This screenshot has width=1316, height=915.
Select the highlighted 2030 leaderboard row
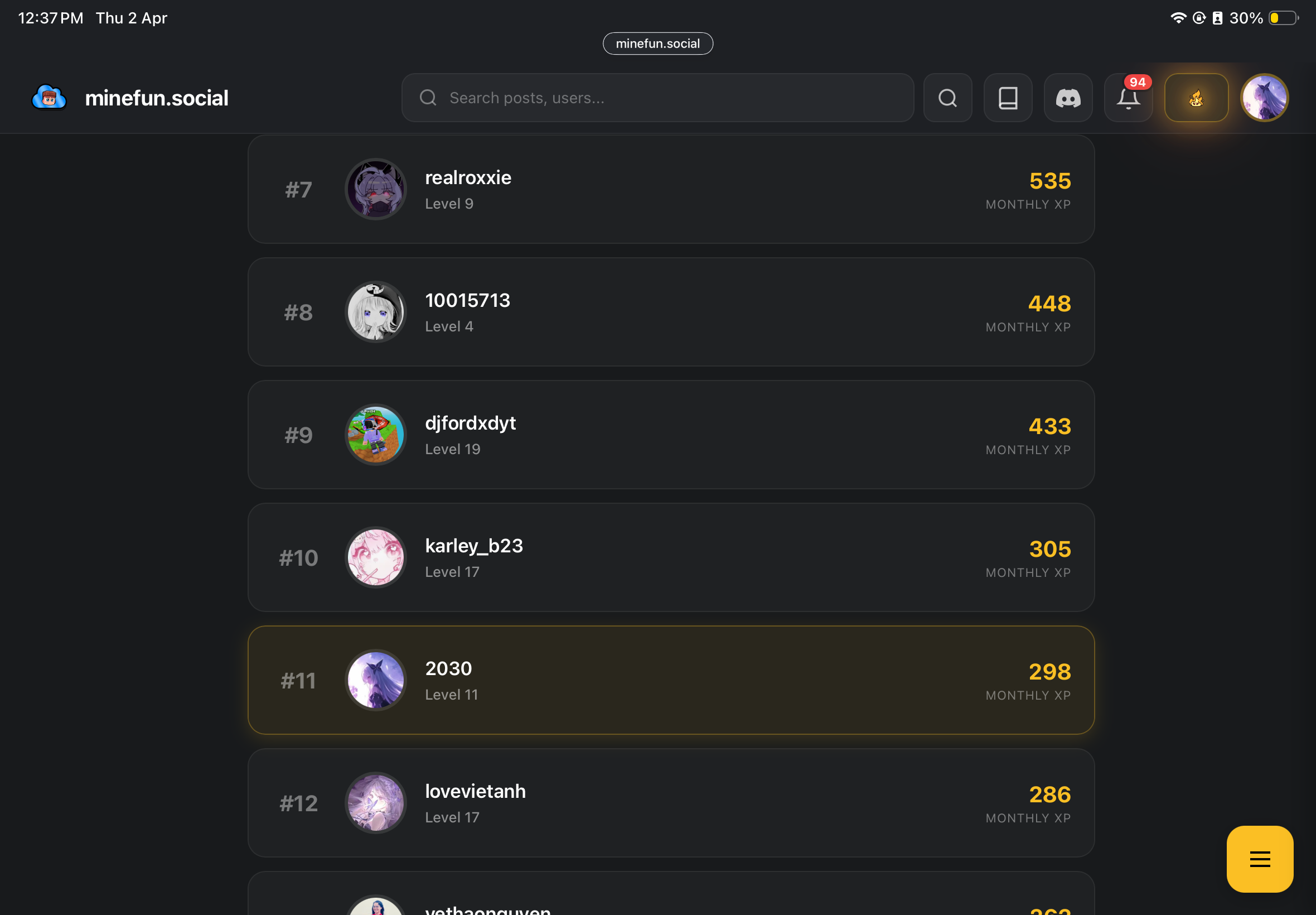pos(670,680)
